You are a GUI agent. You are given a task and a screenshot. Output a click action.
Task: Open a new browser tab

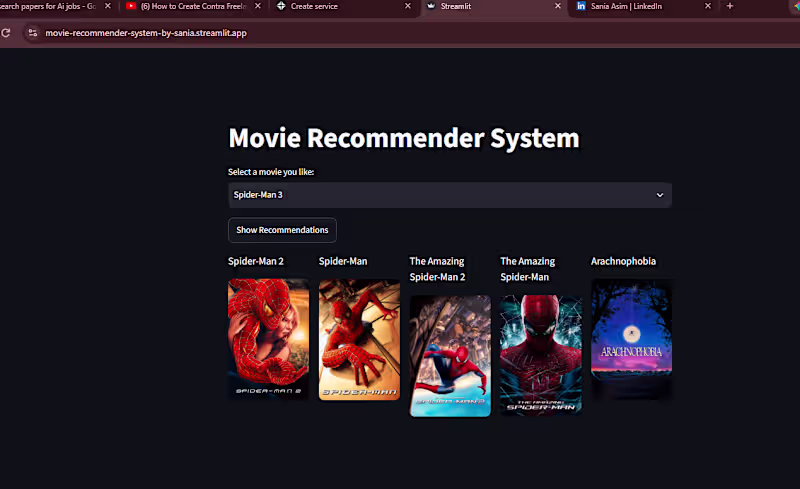730,6
